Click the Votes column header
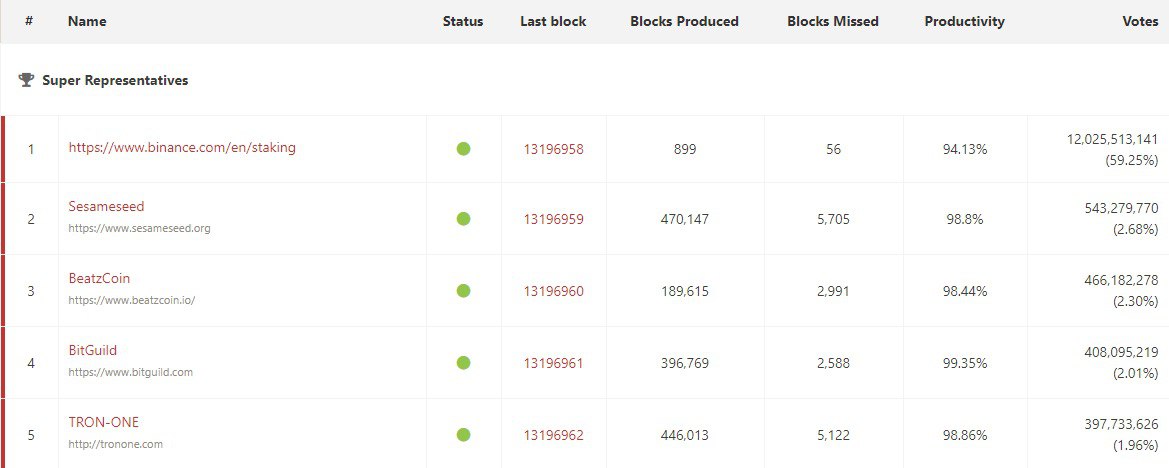The height and width of the screenshot is (468, 1169). click(1140, 21)
